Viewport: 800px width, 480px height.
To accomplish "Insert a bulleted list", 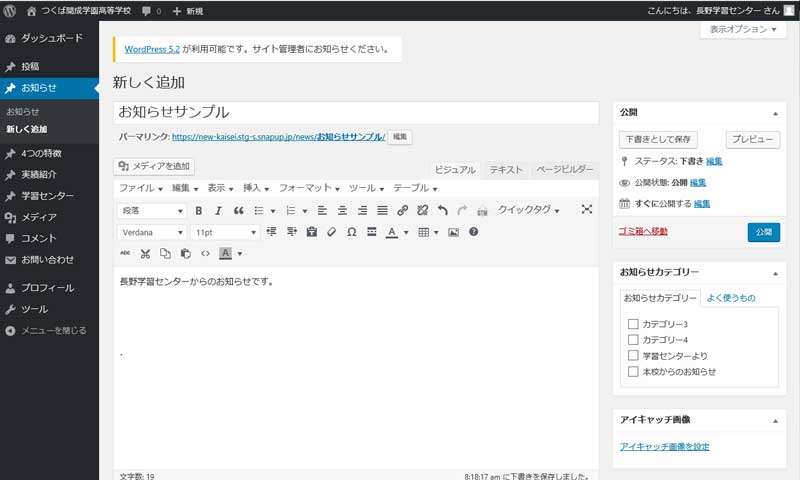I will (259, 210).
